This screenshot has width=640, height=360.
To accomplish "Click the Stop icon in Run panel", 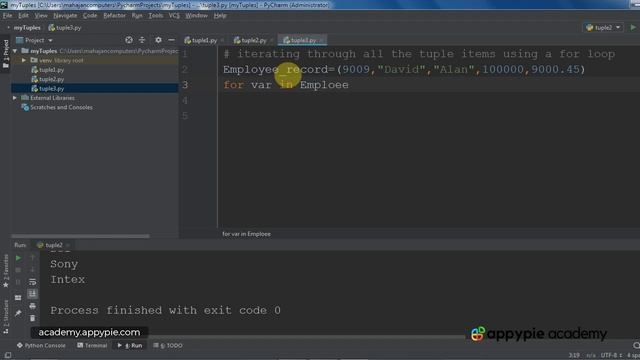I will 18,270.
